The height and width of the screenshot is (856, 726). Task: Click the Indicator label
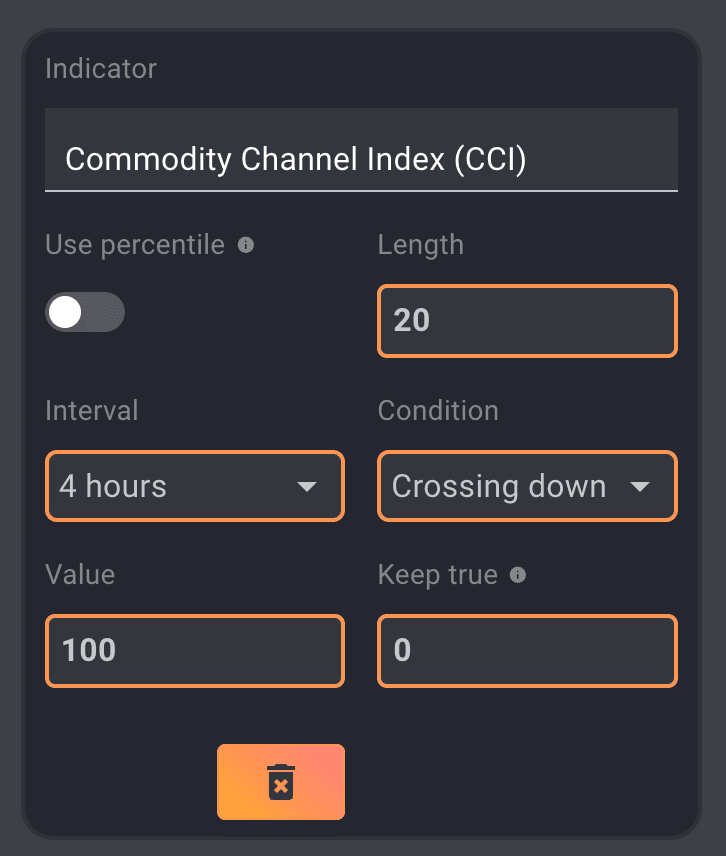(101, 69)
